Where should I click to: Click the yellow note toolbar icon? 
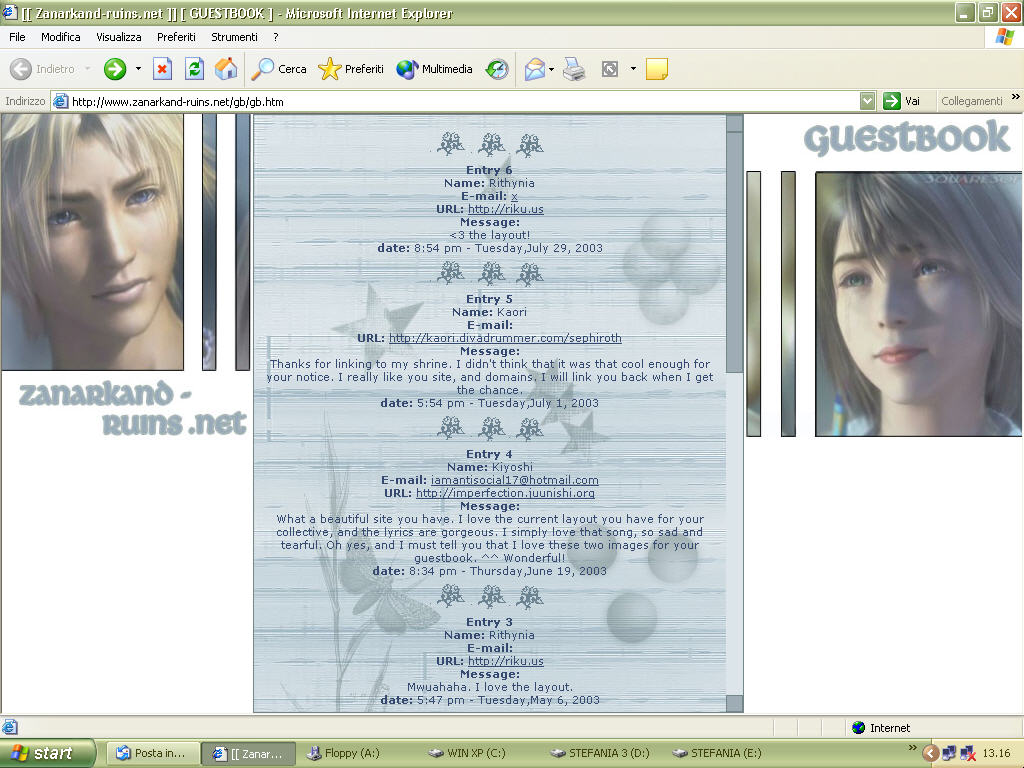[x=656, y=69]
